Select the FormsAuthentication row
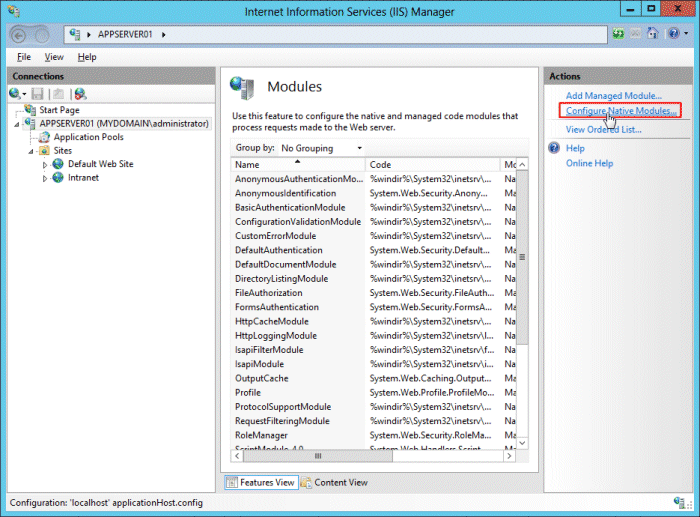 [374, 307]
